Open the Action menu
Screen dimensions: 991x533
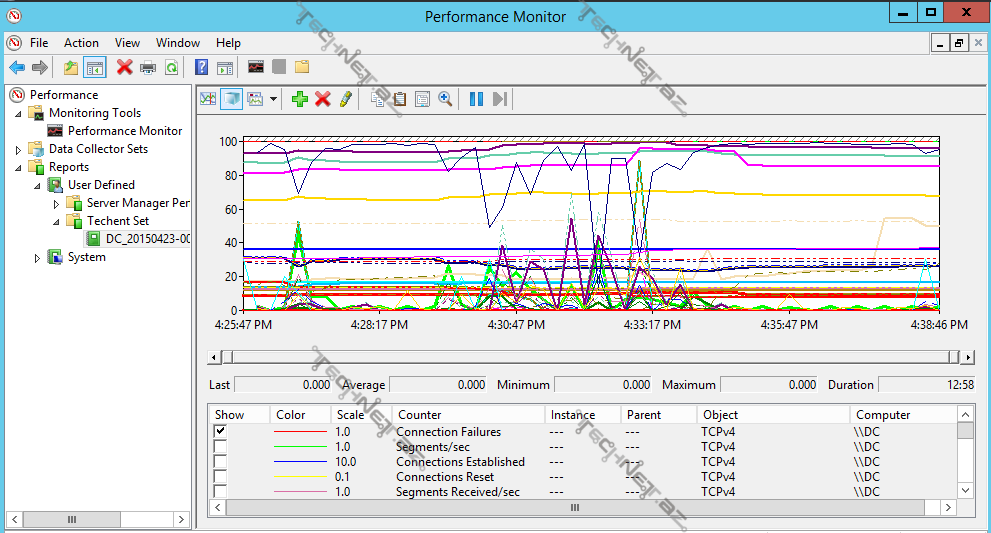point(81,43)
